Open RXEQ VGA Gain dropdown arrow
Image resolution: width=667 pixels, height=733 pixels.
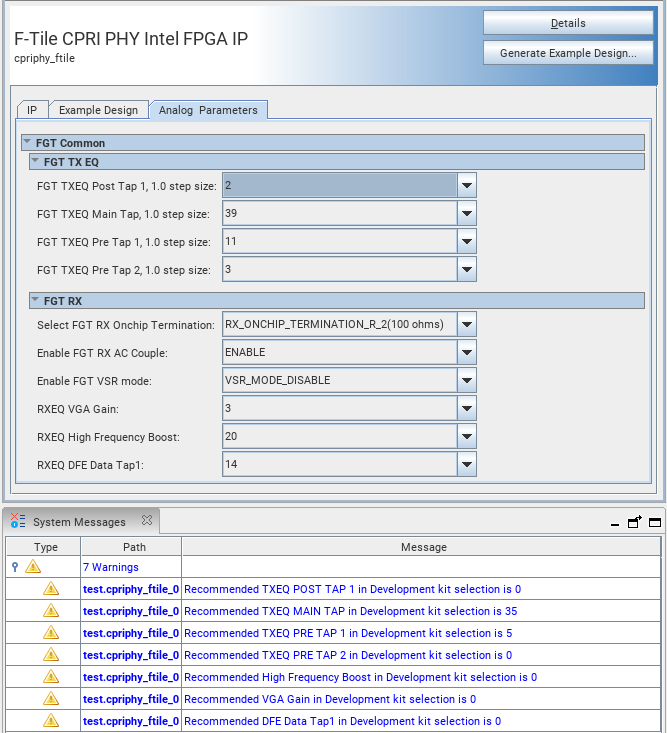click(466, 409)
